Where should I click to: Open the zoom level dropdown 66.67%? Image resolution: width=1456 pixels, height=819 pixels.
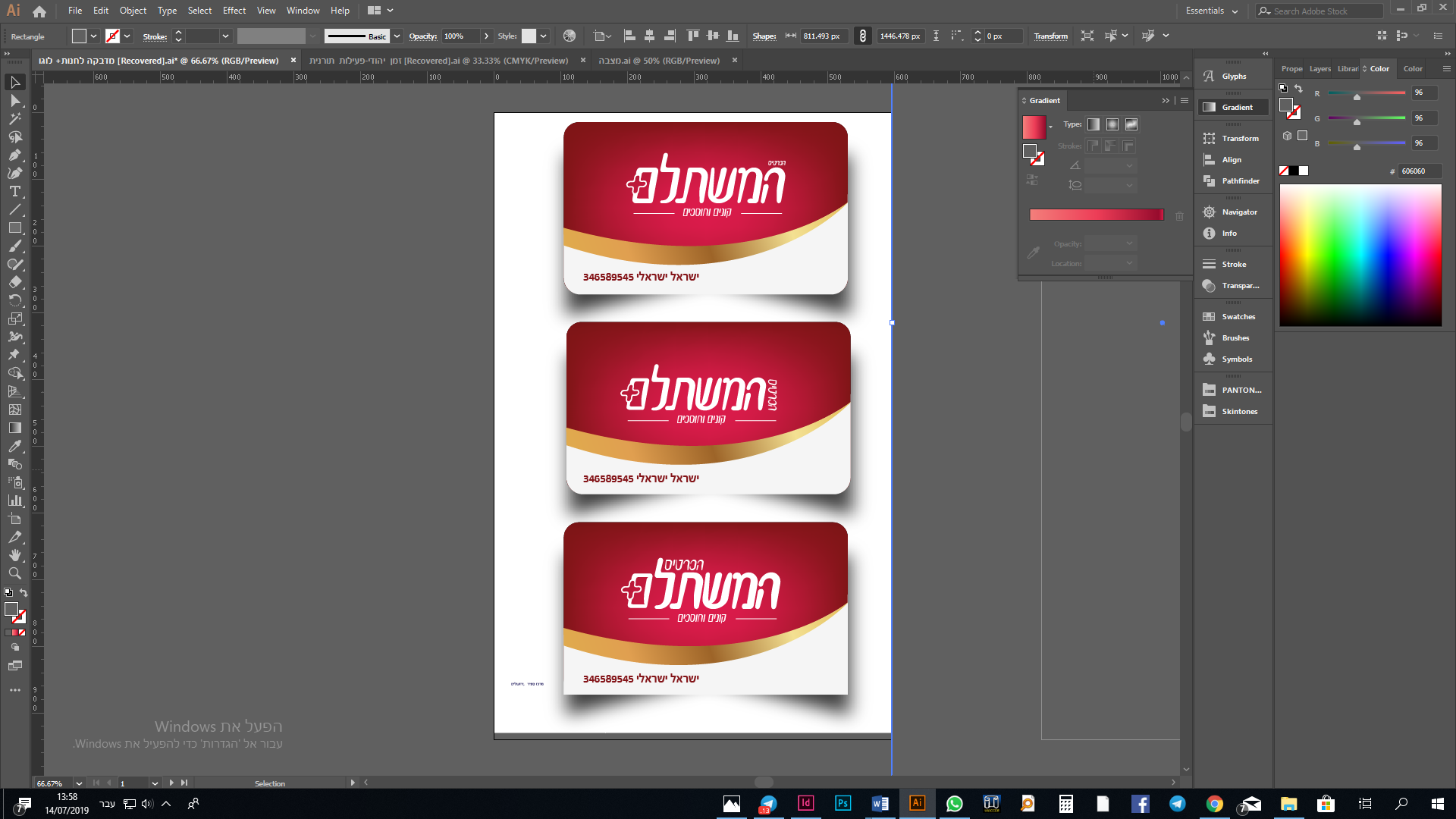pos(79,783)
